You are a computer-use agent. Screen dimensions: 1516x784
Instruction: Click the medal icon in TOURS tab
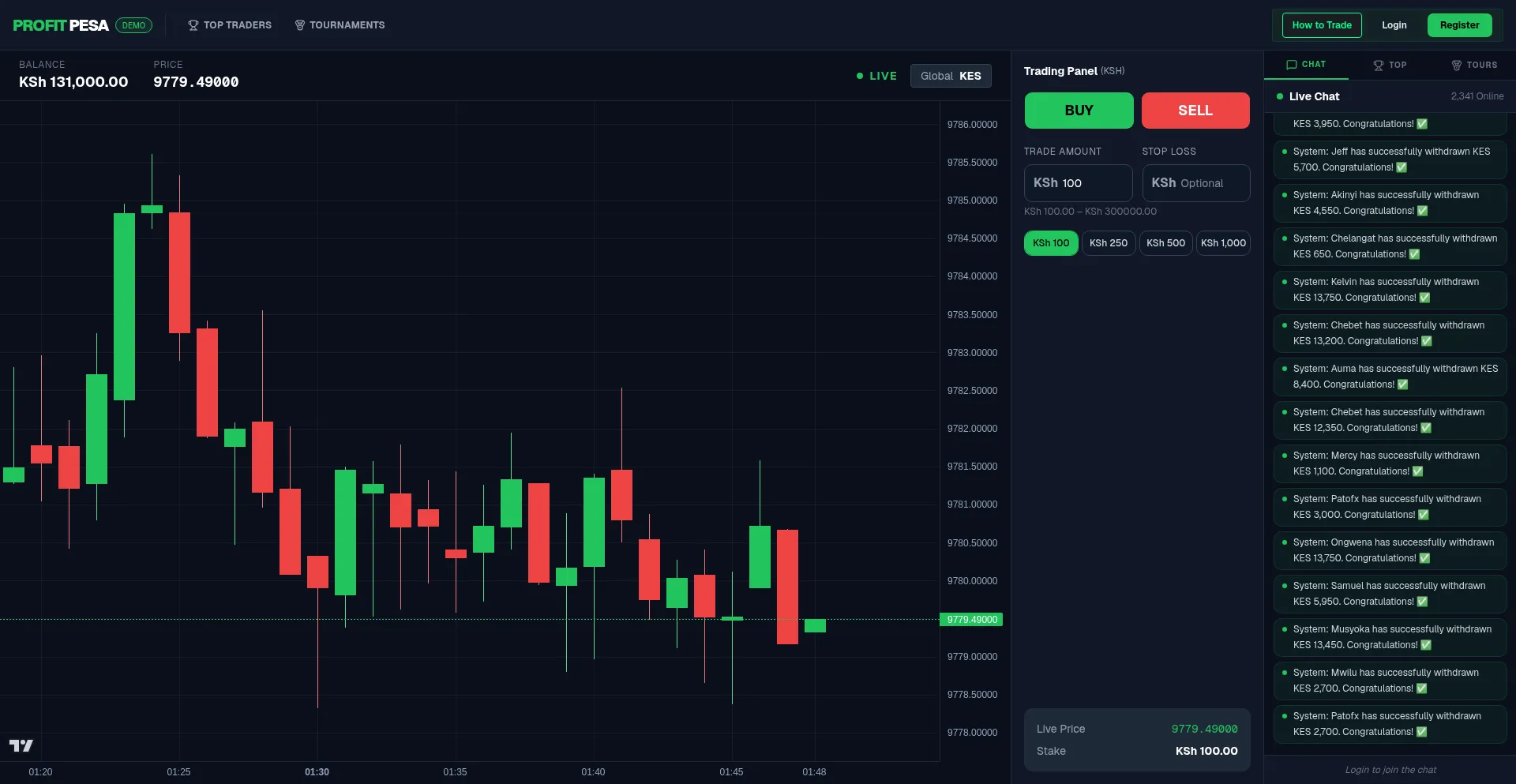tap(1457, 66)
